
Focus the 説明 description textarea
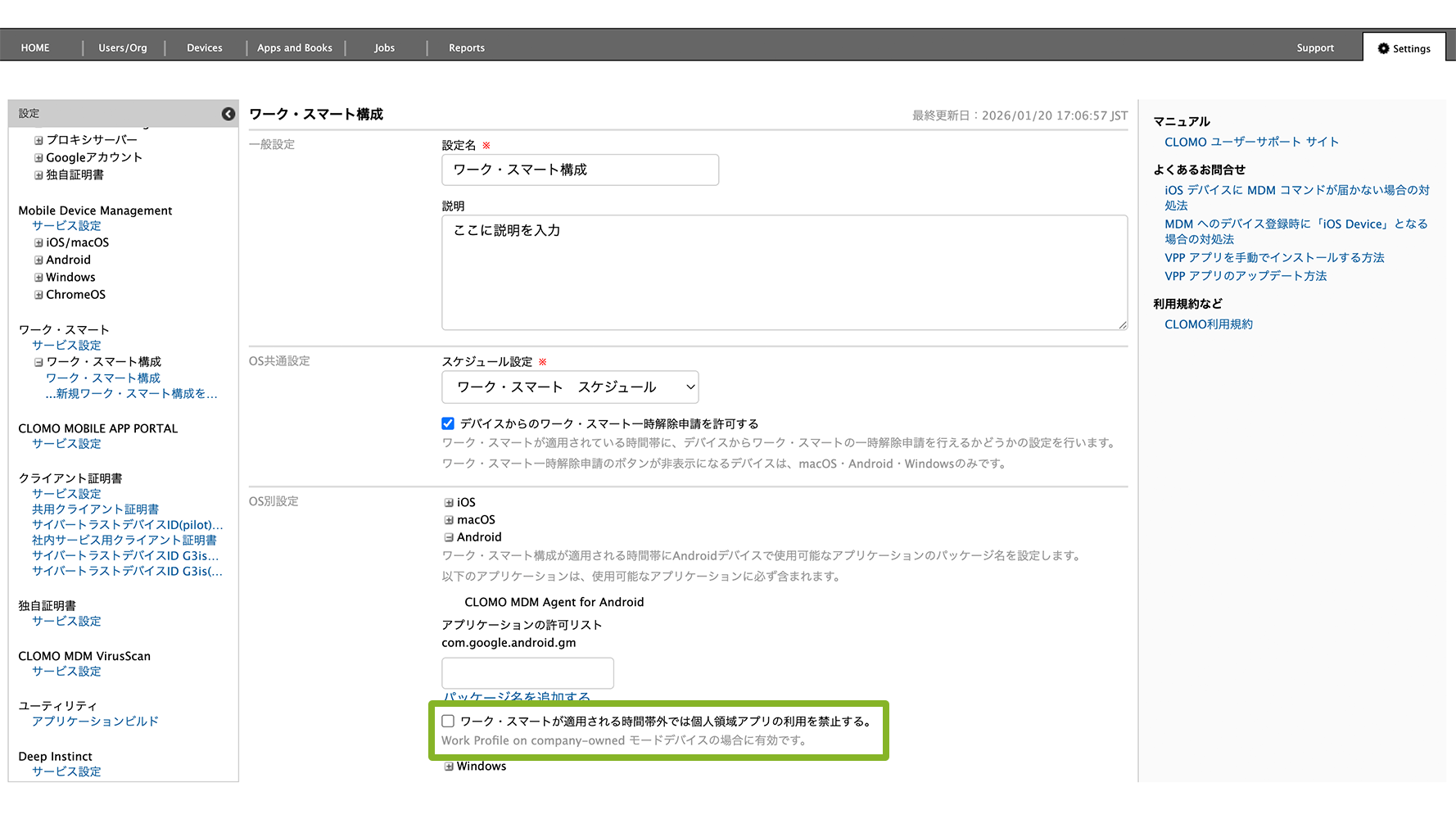pos(784,273)
